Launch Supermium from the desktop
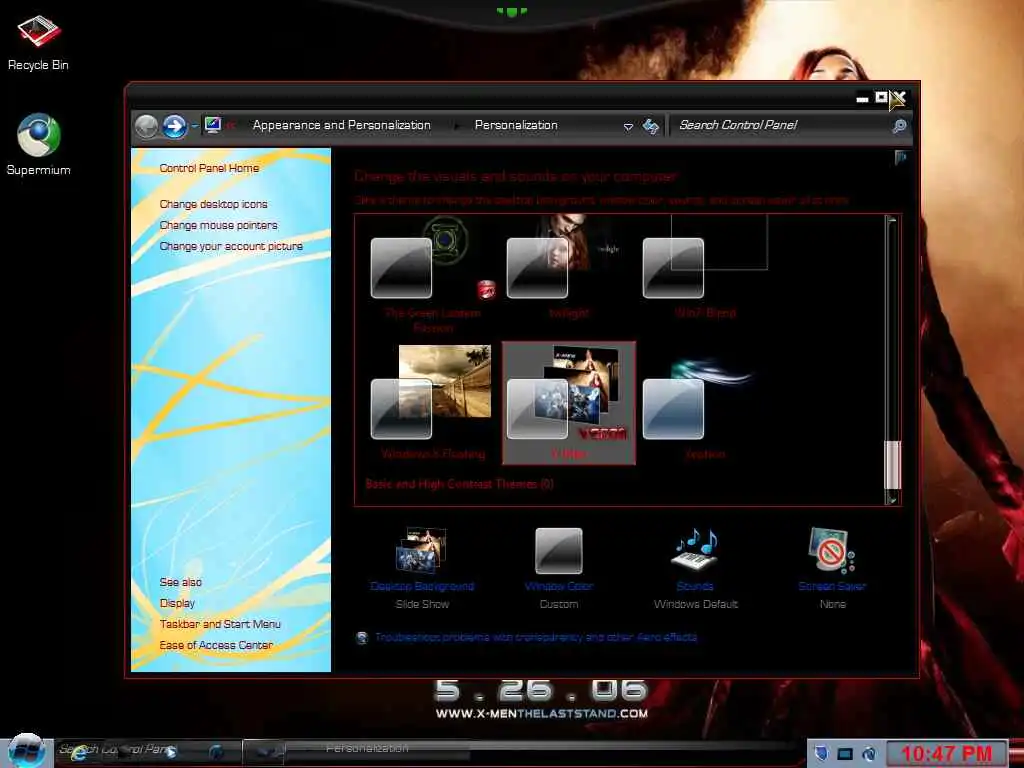Viewport: 1024px width, 768px height. pyautogui.click(x=38, y=144)
